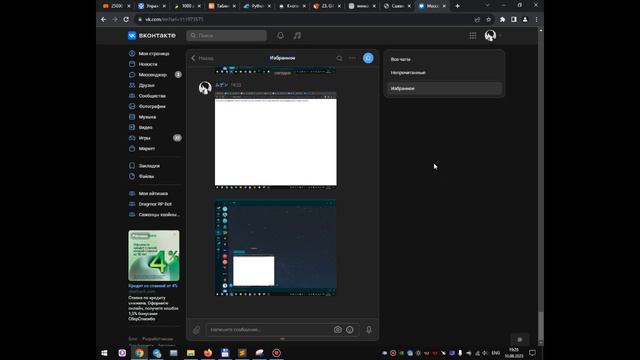Open the VK music note icon
The height and width of the screenshot is (360, 640).
297,36
